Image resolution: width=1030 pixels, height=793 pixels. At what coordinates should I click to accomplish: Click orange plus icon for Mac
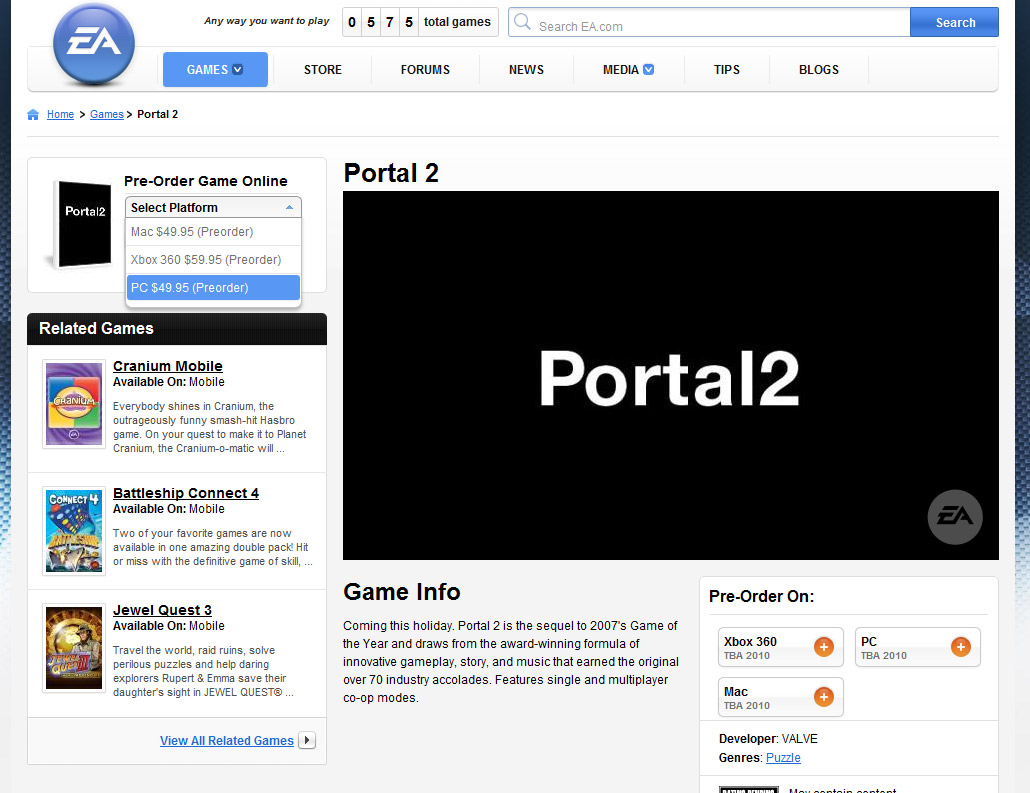[824, 697]
